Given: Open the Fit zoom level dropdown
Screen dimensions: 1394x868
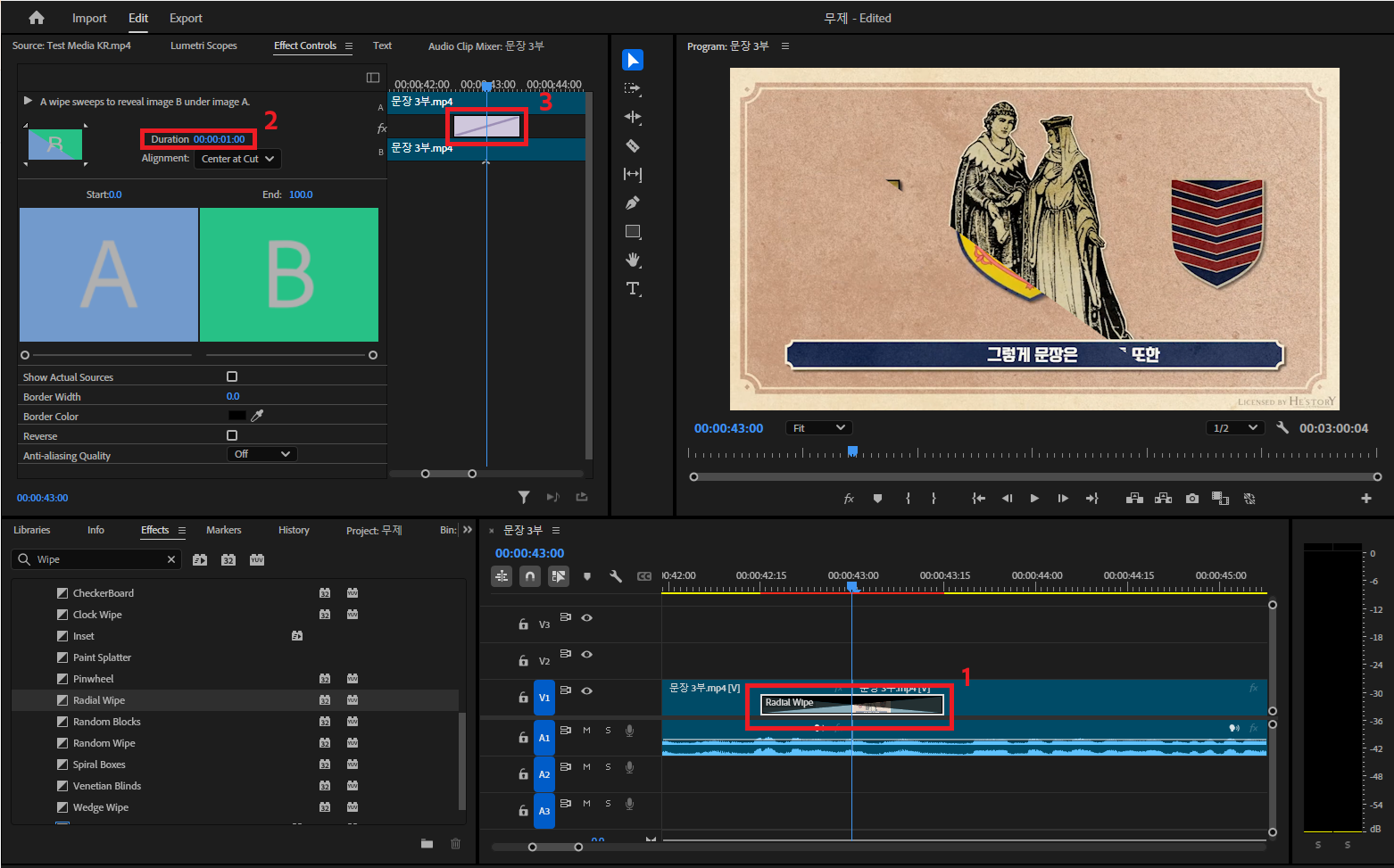Looking at the screenshot, I should point(817,427).
